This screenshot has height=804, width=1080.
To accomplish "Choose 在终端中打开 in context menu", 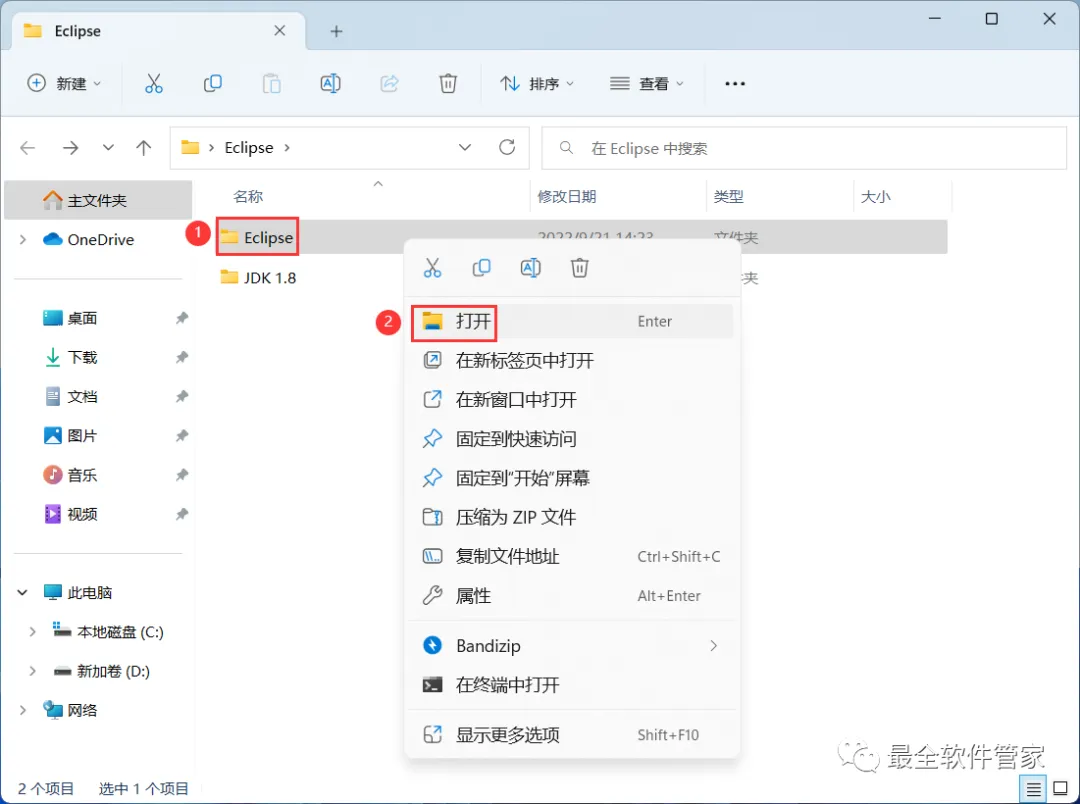I will click(572, 685).
